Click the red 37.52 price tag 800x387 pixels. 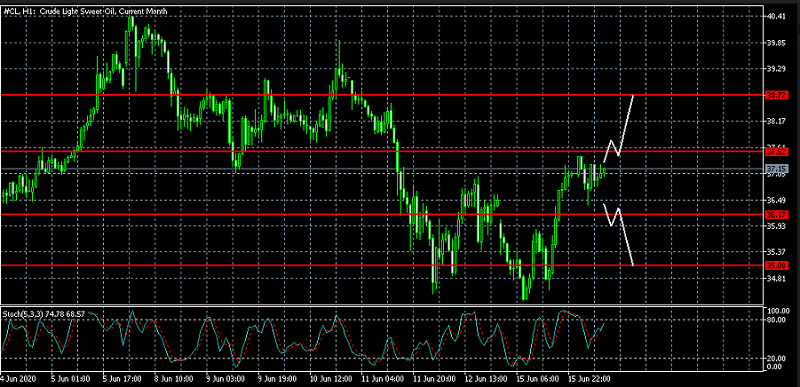(x=777, y=151)
